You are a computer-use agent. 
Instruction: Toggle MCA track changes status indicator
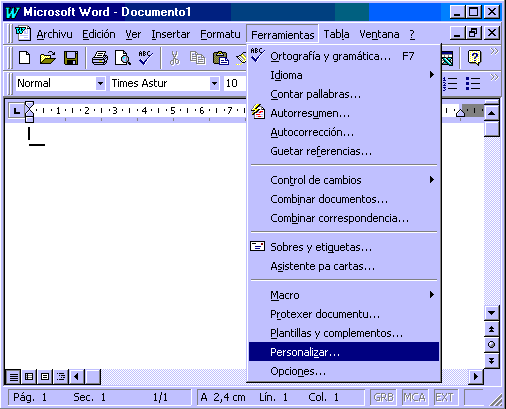pos(414,397)
